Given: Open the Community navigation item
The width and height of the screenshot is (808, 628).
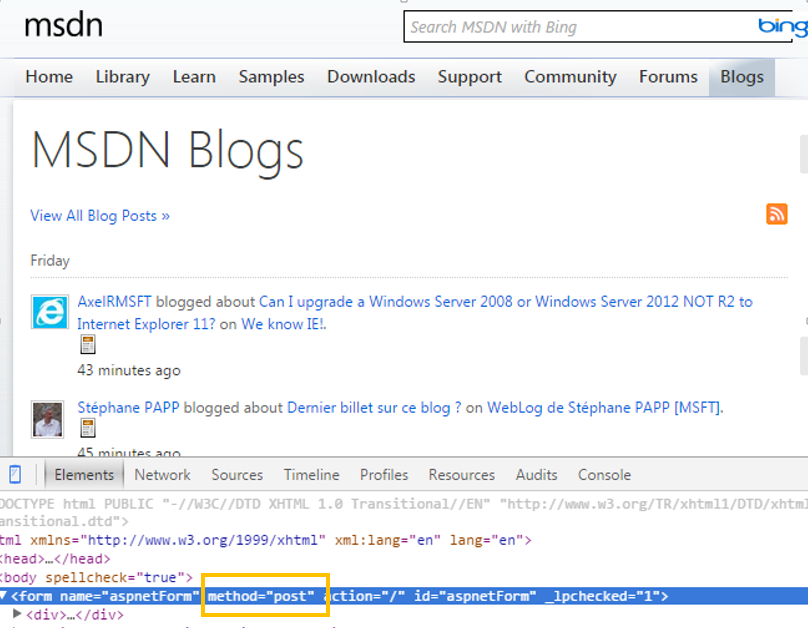Looking at the screenshot, I should pyautogui.click(x=570, y=77).
